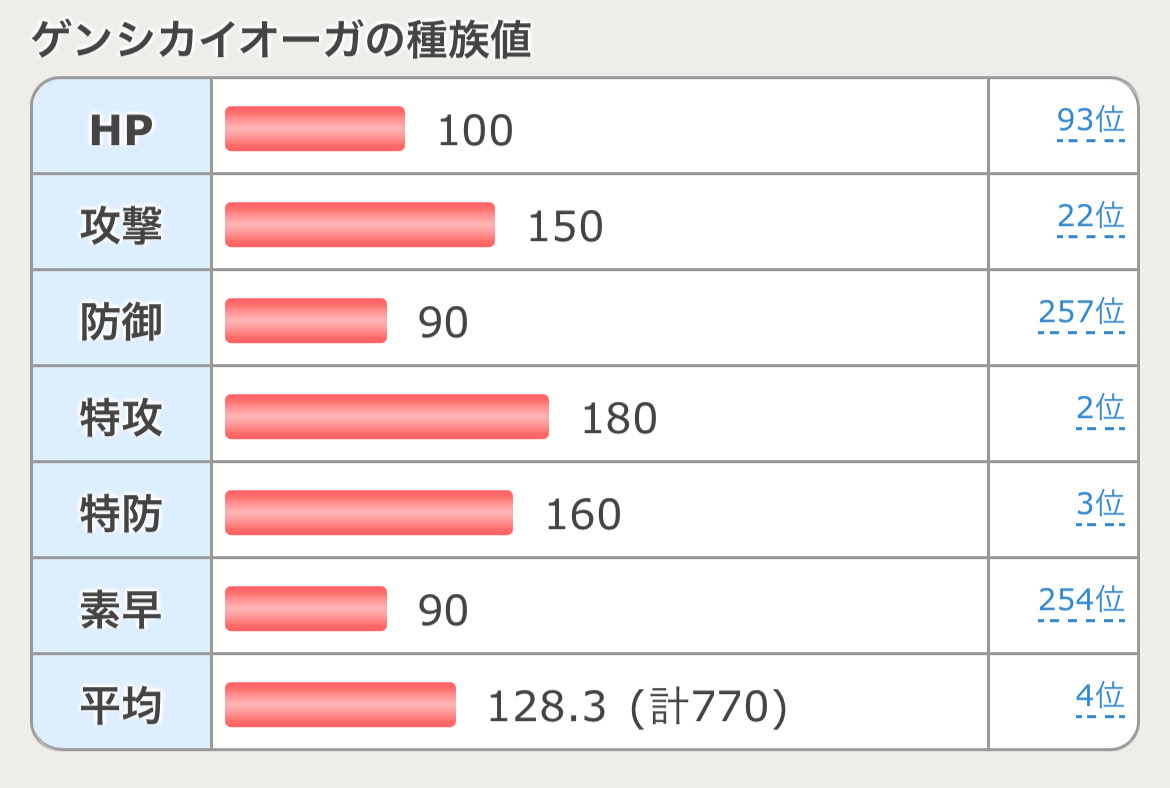Select the 防御 row header cell
The image size is (1170, 788).
(x=121, y=321)
